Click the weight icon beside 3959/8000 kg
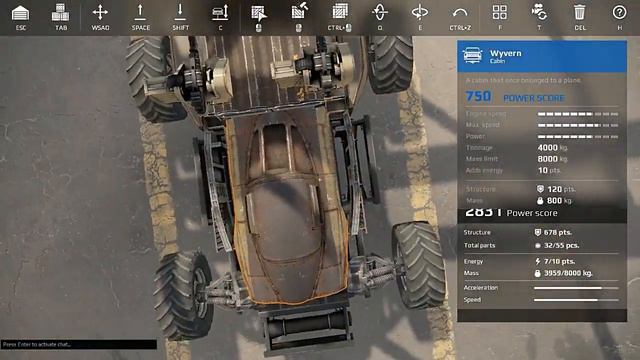Screen dimensions: 640x360 point(538,273)
